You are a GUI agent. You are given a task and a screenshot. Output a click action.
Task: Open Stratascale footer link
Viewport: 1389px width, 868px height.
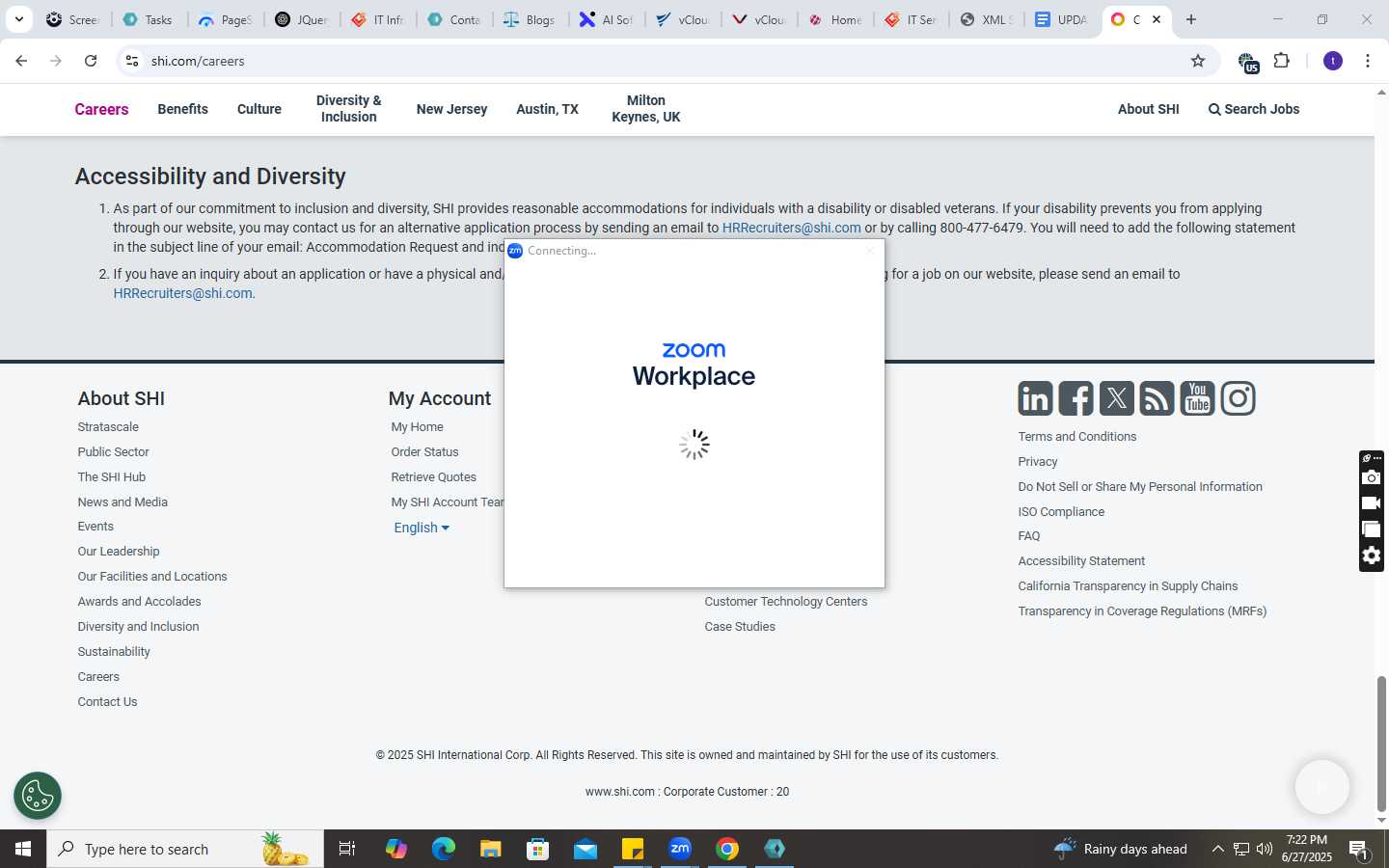point(108,427)
